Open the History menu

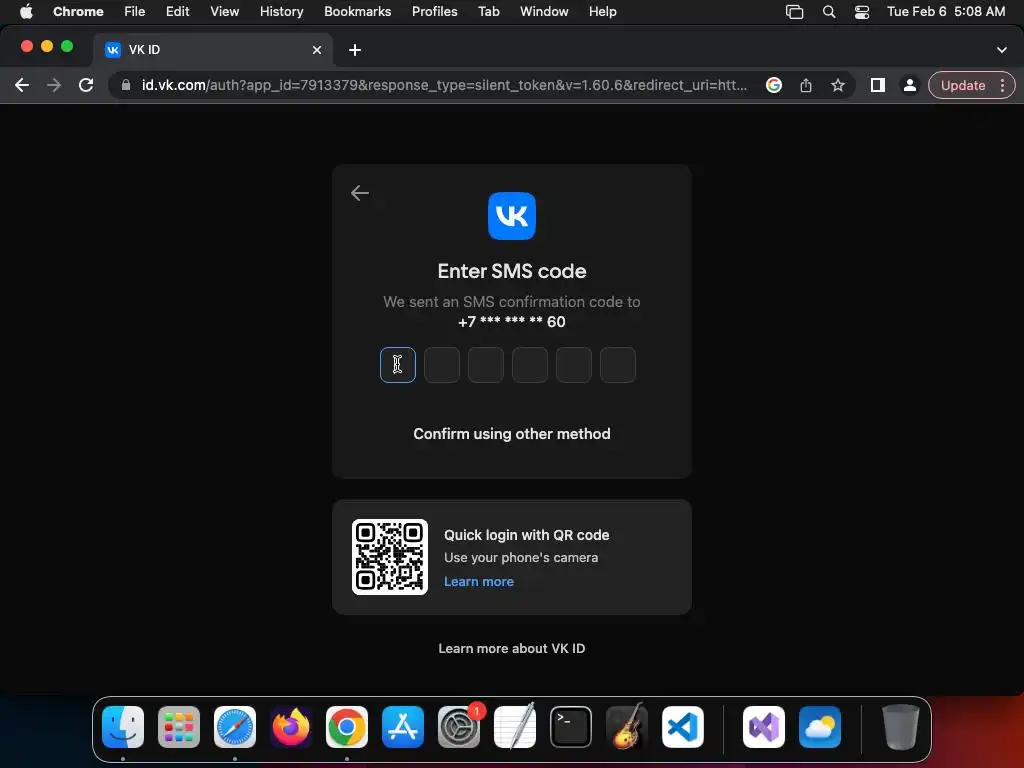(x=281, y=11)
